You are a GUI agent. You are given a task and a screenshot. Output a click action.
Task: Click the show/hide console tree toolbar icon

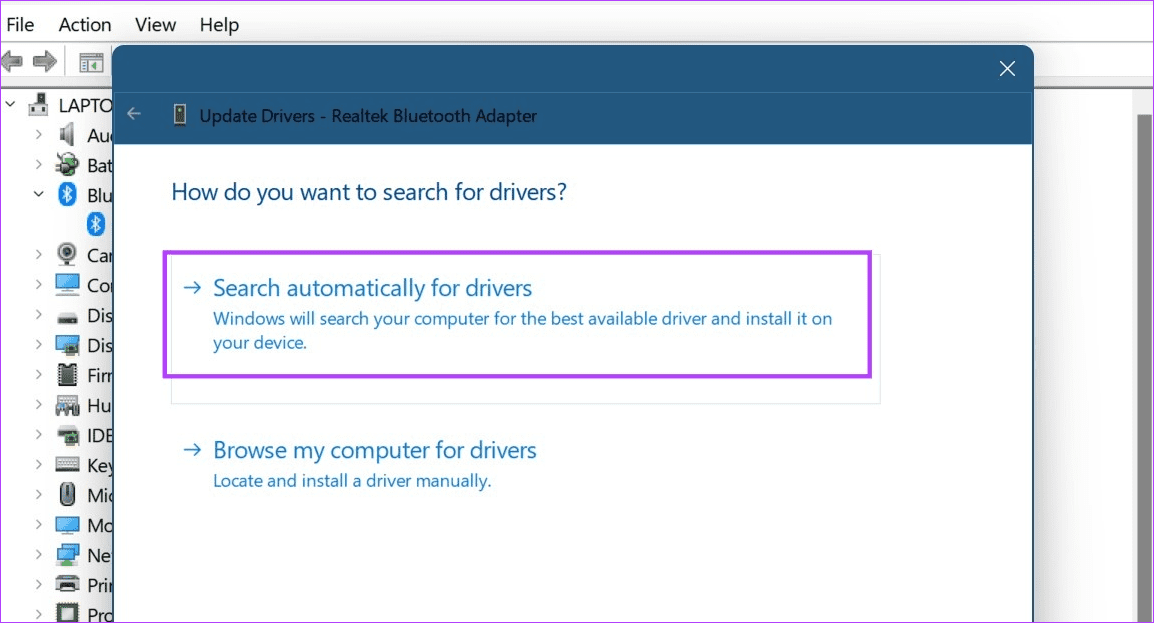click(91, 63)
